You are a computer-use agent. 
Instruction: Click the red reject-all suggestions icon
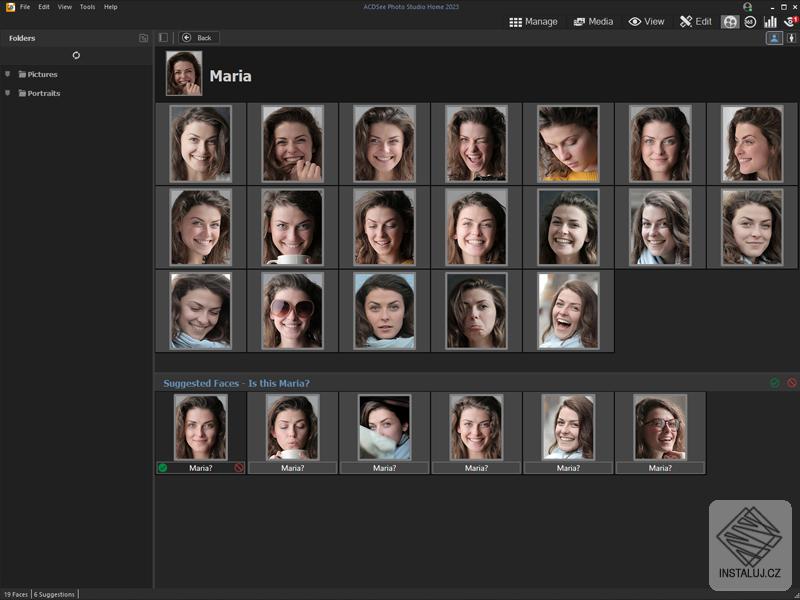click(x=788, y=381)
